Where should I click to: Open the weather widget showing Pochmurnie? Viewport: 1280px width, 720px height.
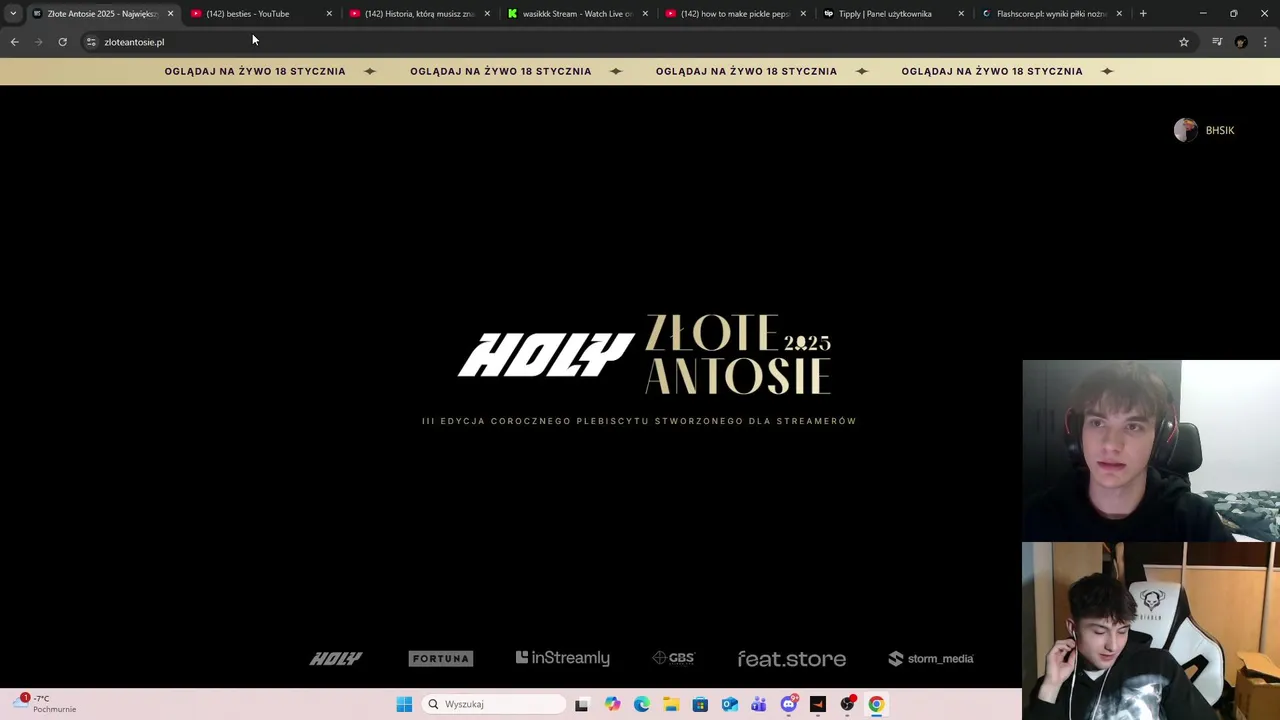click(46, 704)
